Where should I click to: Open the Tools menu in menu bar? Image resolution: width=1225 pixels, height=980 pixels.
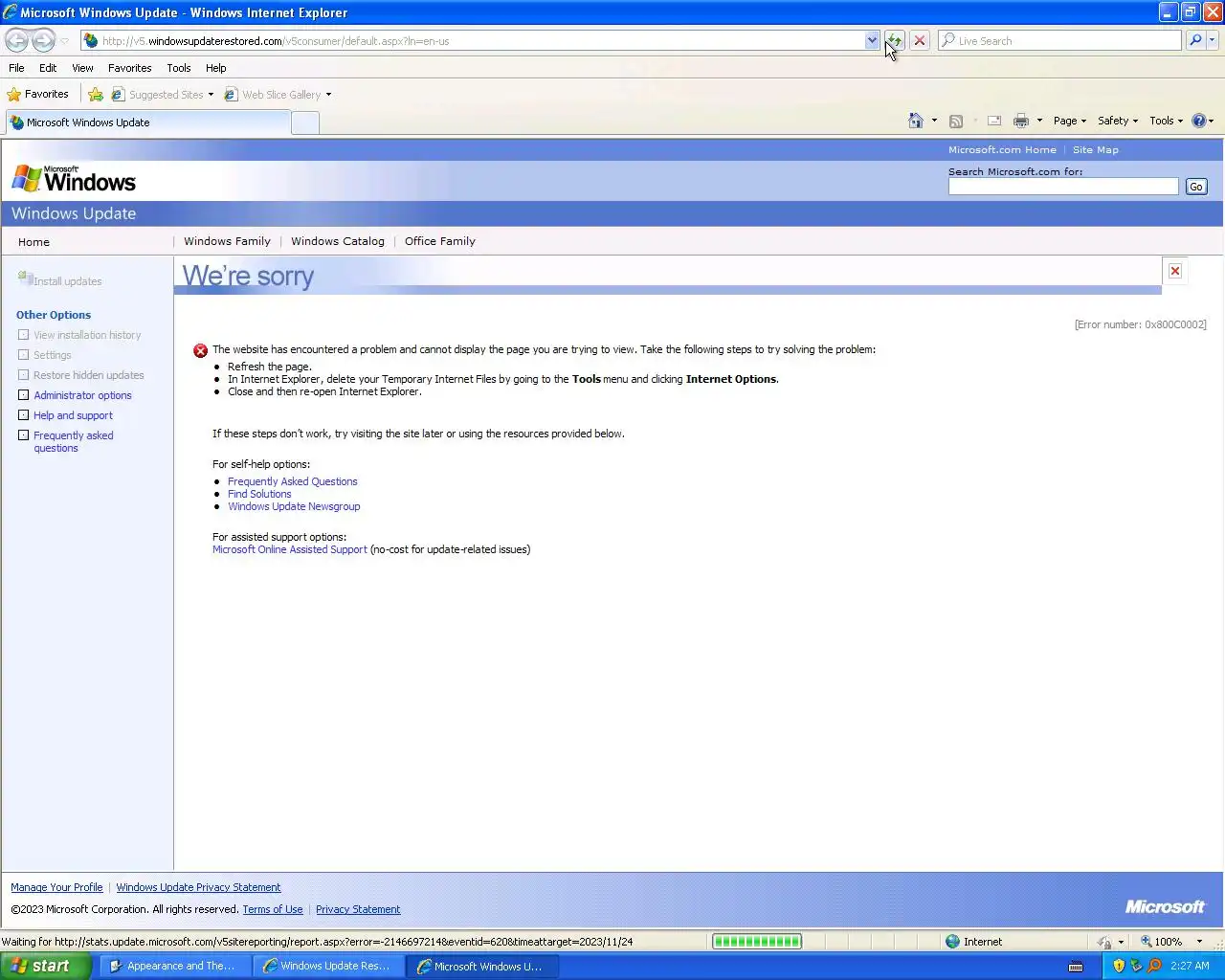(x=178, y=68)
